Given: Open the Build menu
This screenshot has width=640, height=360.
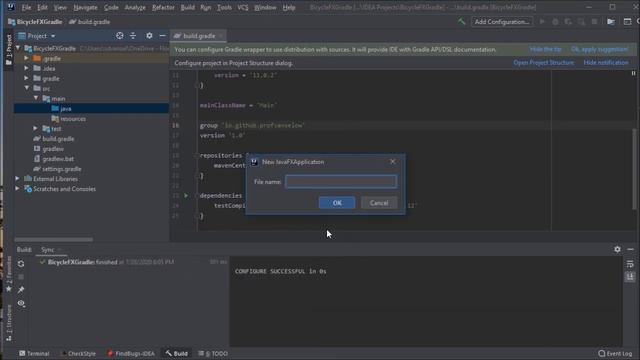Looking at the screenshot, I should click(x=188, y=7).
